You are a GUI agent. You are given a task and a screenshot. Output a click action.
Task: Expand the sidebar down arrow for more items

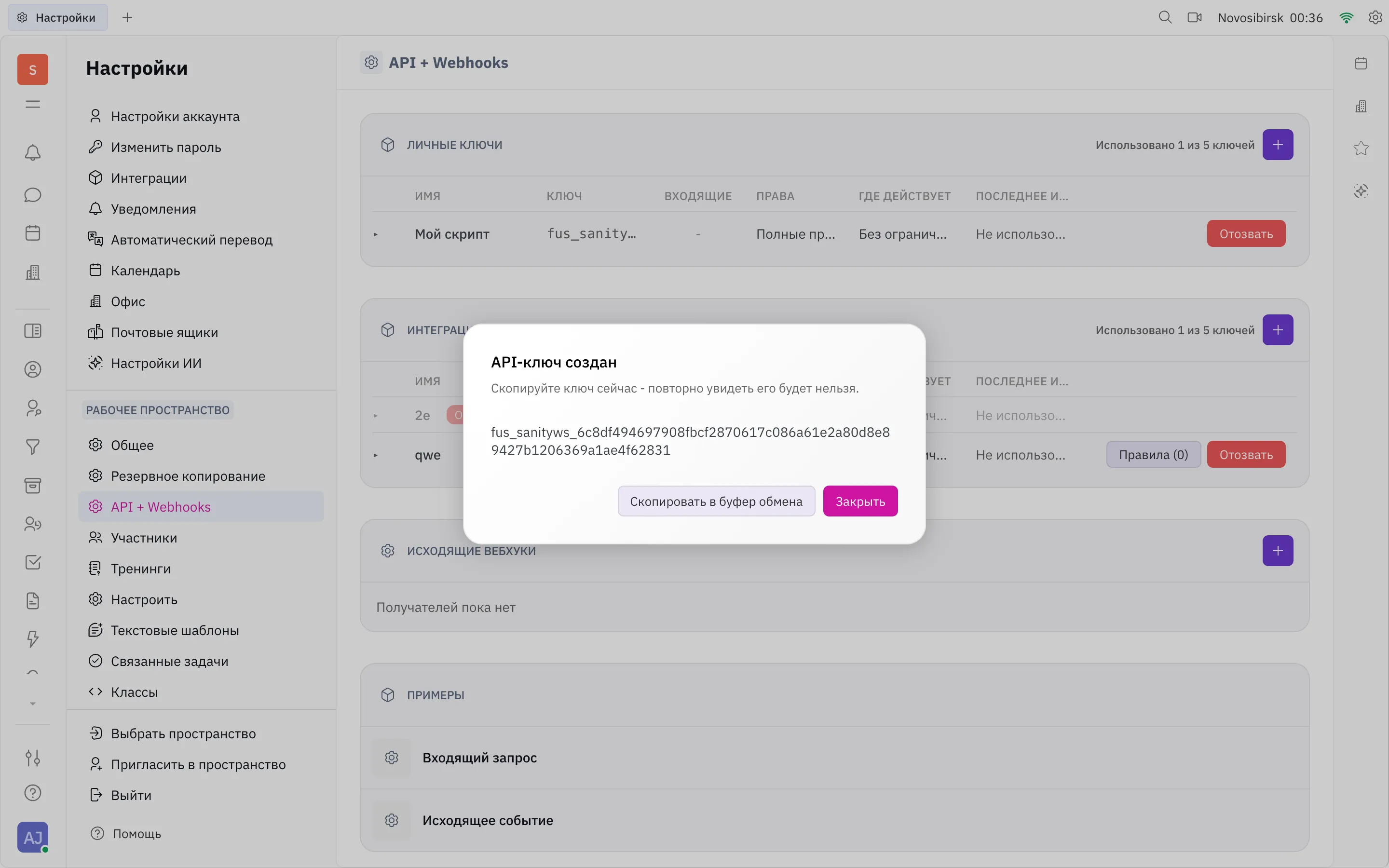point(33,704)
